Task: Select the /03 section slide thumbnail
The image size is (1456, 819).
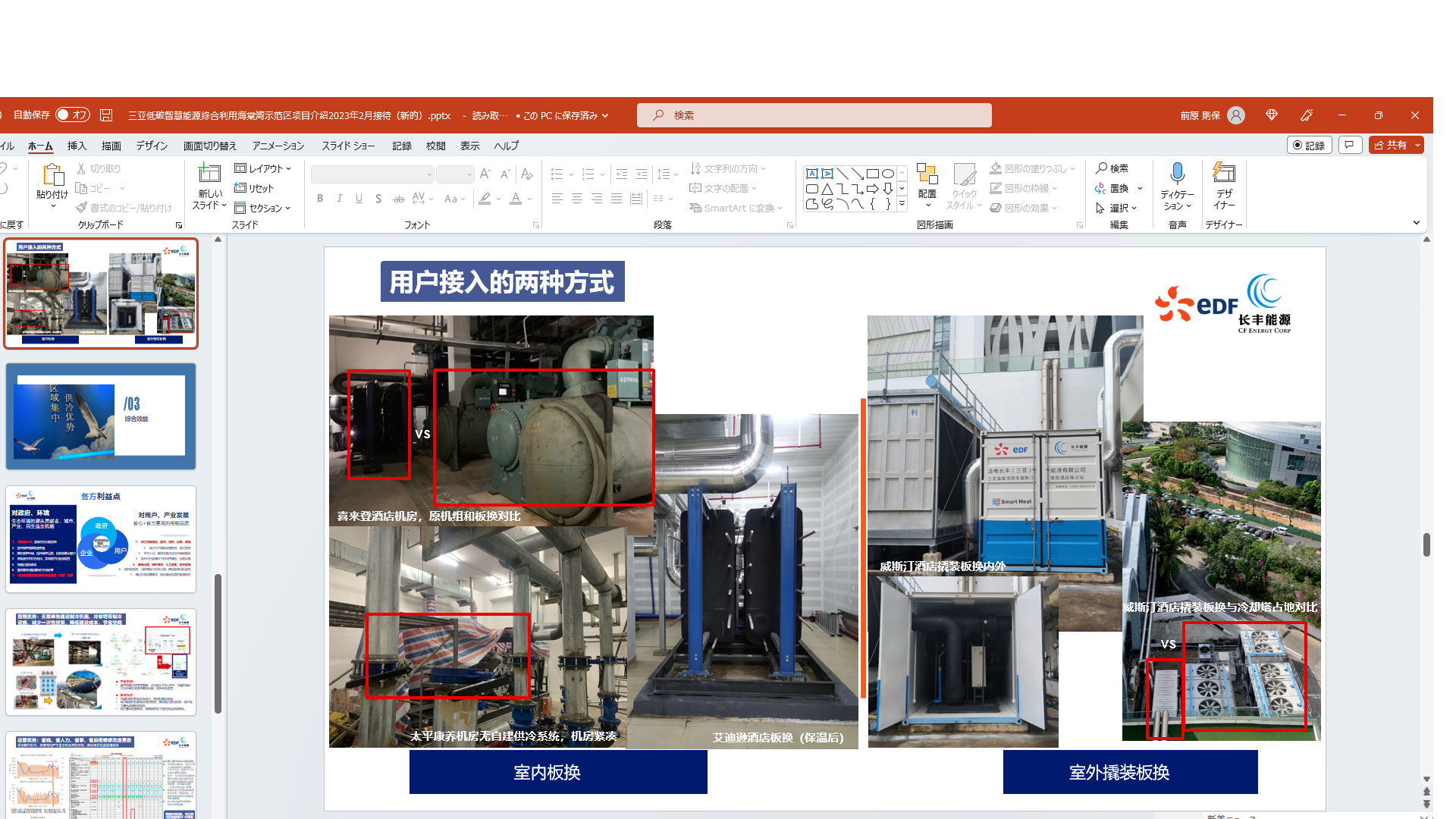Action: click(x=101, y=416)
